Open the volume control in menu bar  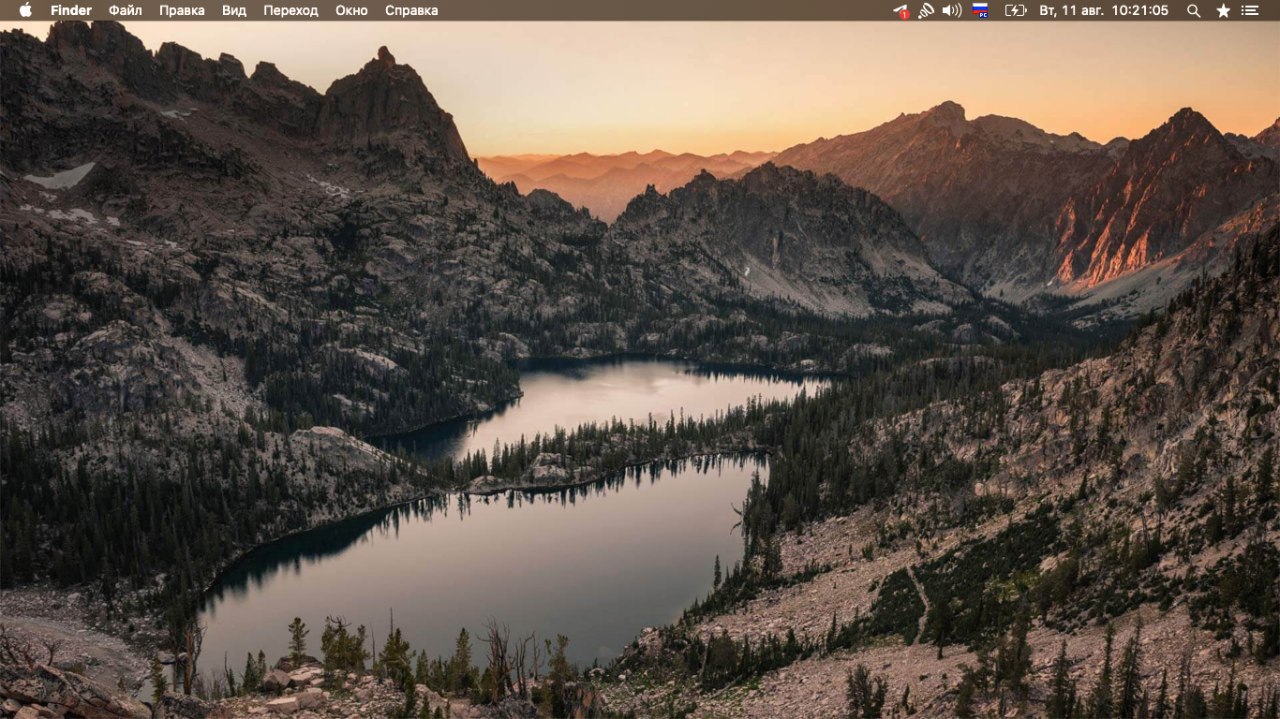pyautogui.click(x=952, y=10)
